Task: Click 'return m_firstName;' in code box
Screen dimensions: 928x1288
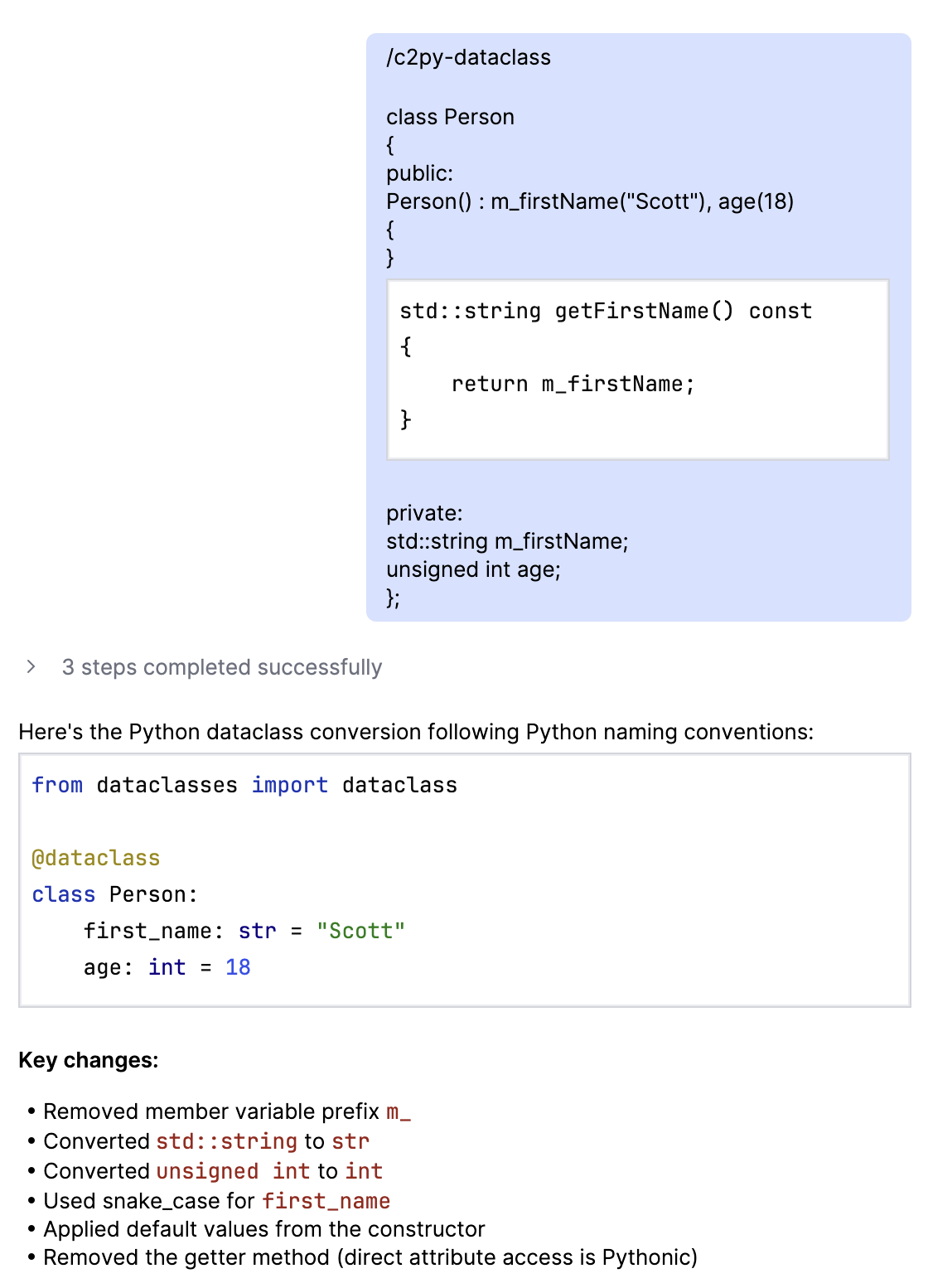Action: [573, 384]
